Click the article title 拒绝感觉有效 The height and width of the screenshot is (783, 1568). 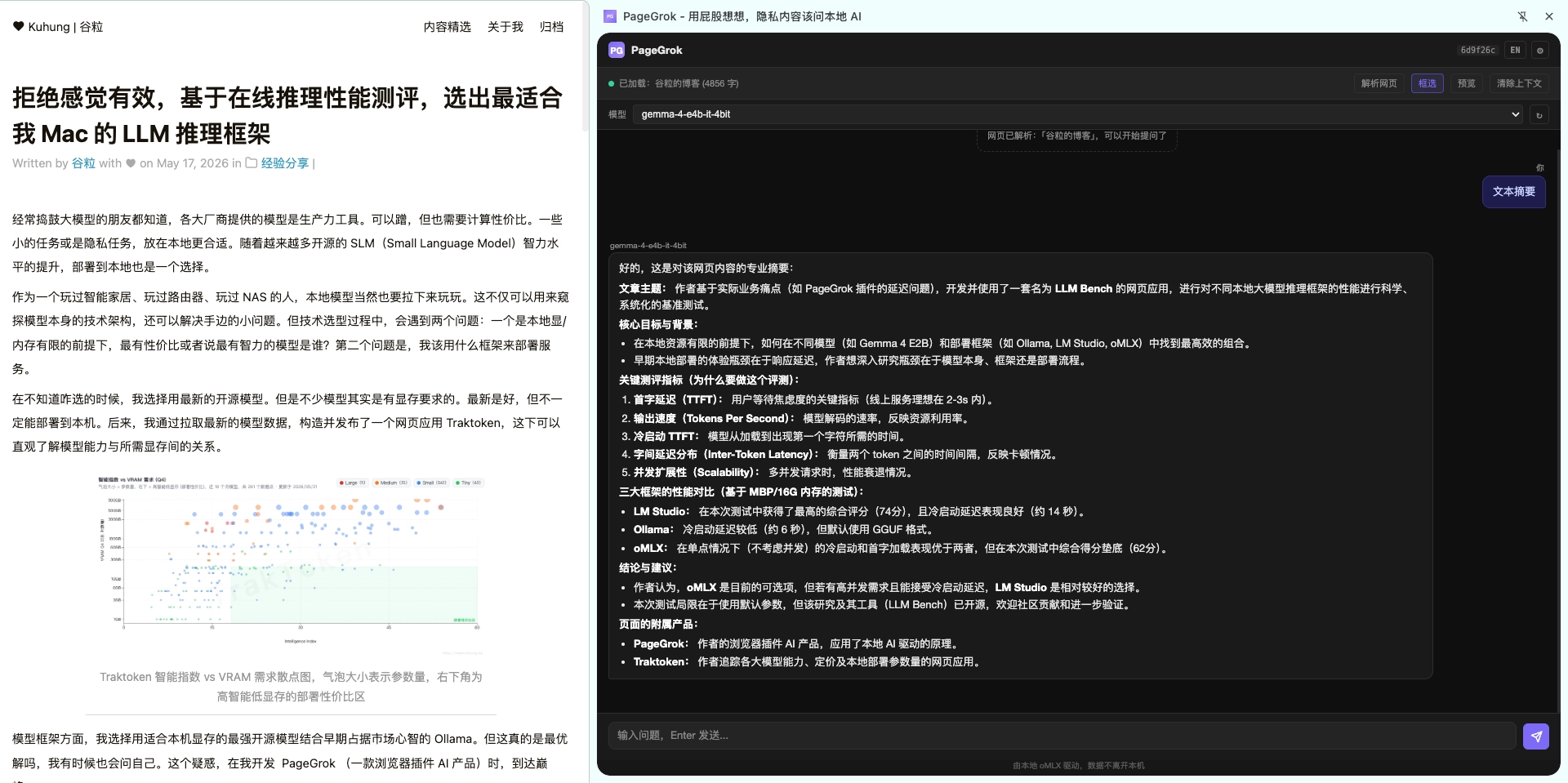click(287, 115)
